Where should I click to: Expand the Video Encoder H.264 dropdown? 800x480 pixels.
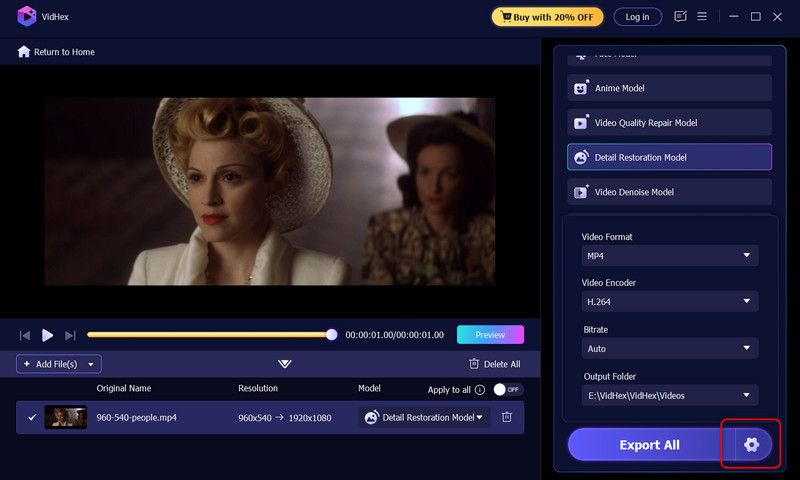[670, 302]
